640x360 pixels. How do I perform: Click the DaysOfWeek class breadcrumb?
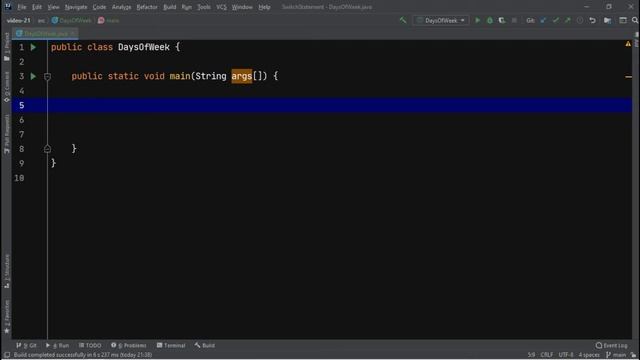point(72,20)
